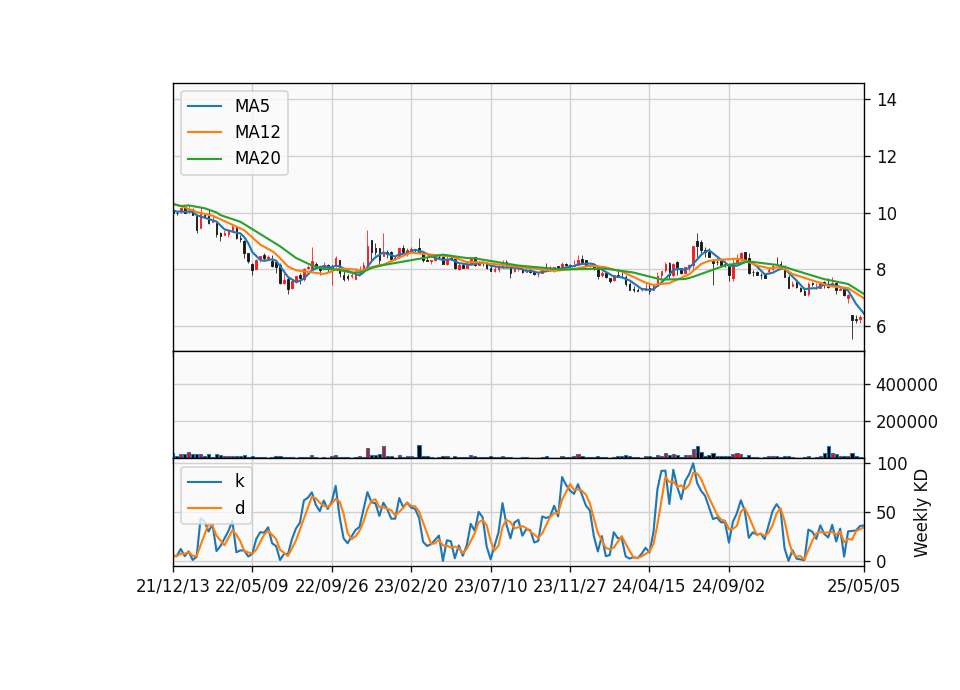Click the k legend label
The width and height of the screenshot is (960, 690).
coord(239,481)
